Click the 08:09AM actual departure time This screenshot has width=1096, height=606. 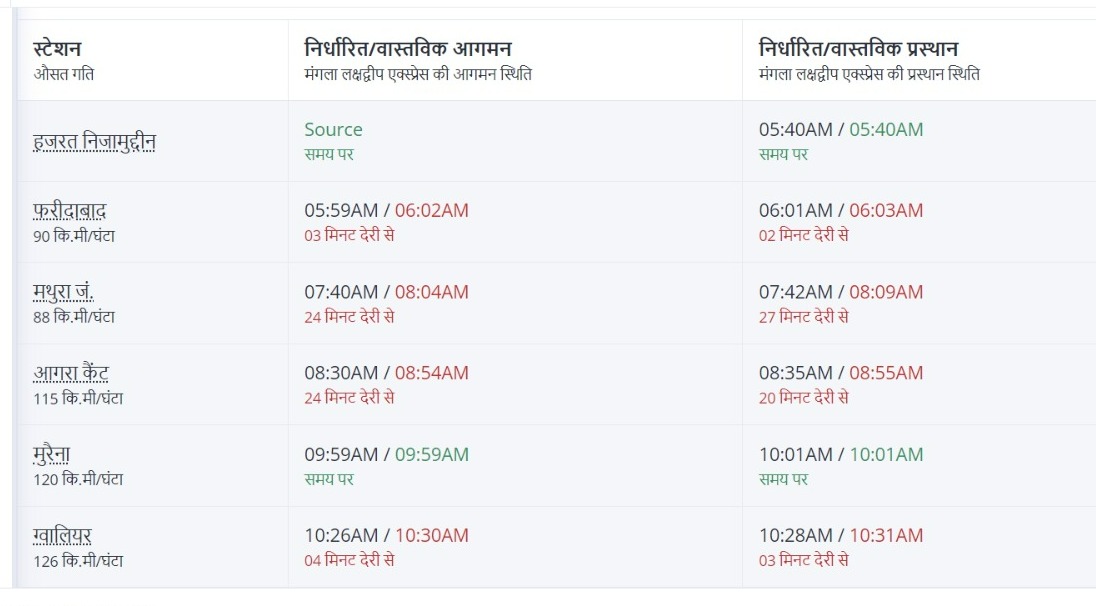click(886, 292)
